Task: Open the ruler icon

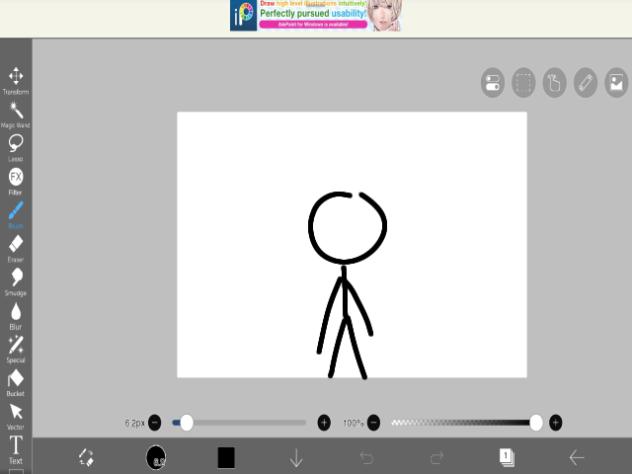Action: [585, 83]
